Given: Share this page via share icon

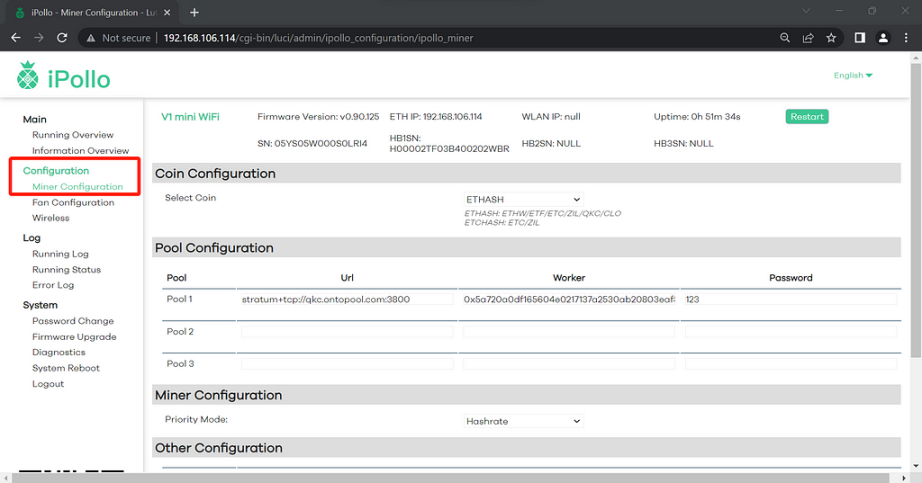Looking at the screenshot, I should 808,38.
